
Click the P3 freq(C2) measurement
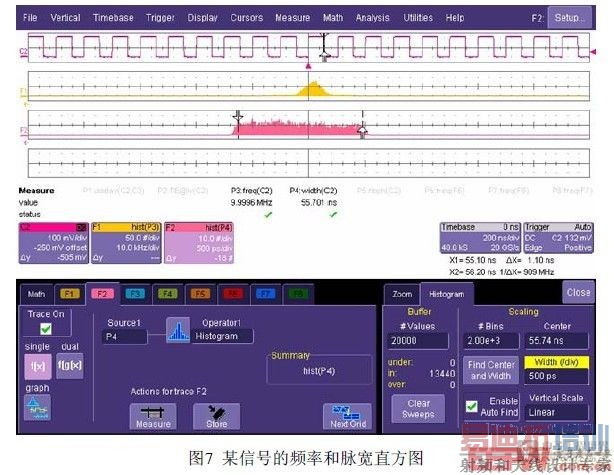(251, 190)
